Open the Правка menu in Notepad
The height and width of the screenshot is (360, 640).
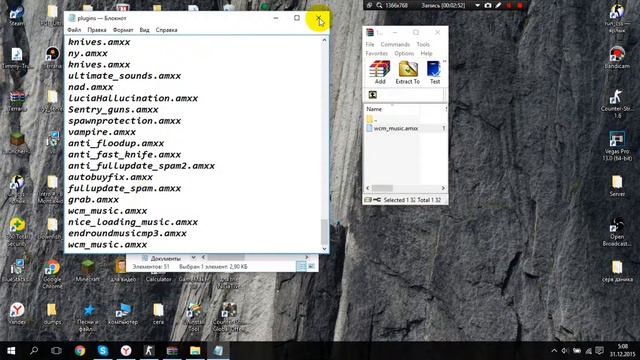pyautogui.click(x=97, y=30)
